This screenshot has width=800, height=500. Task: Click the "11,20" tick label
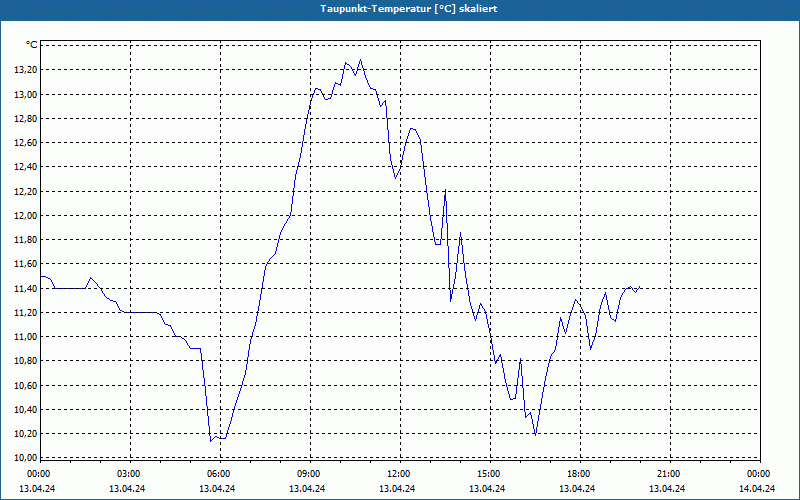pyautogui.click(x=24, y=312)
